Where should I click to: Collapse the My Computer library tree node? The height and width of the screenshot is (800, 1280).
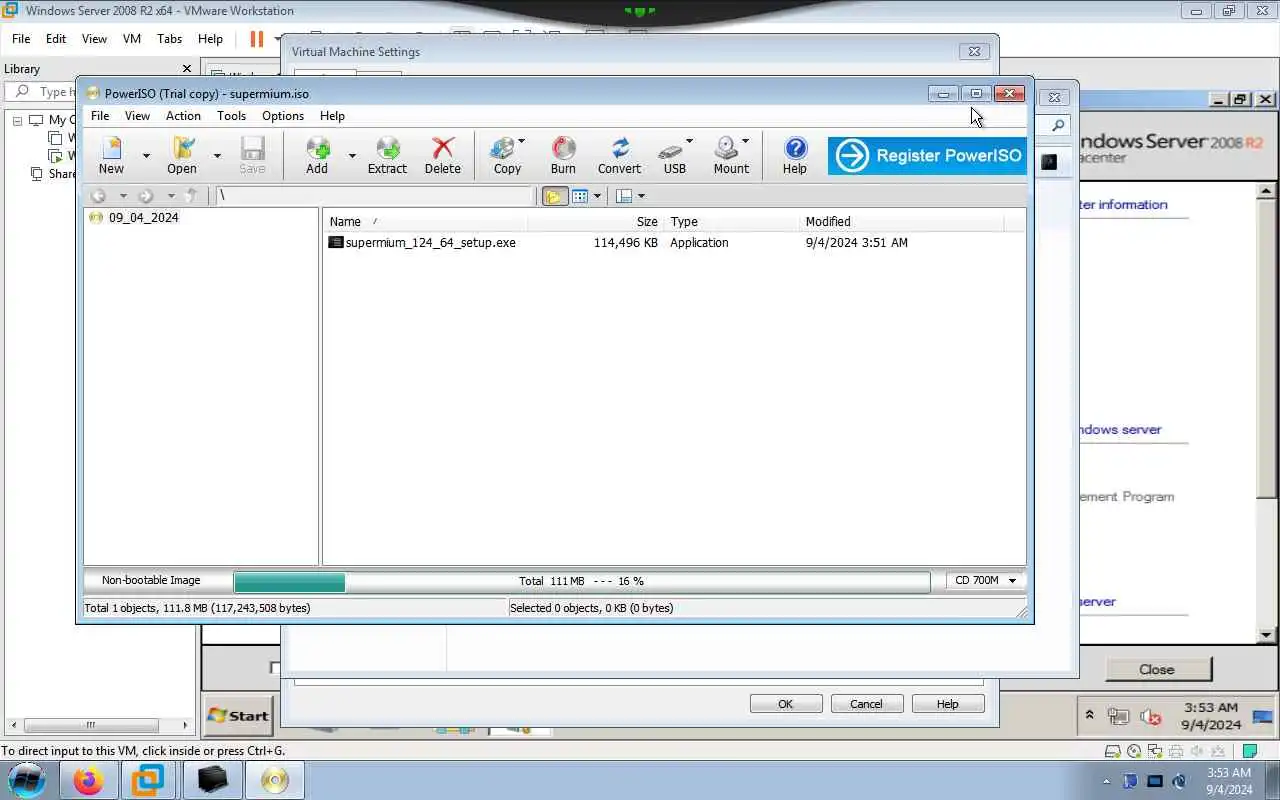click(17, 120)
